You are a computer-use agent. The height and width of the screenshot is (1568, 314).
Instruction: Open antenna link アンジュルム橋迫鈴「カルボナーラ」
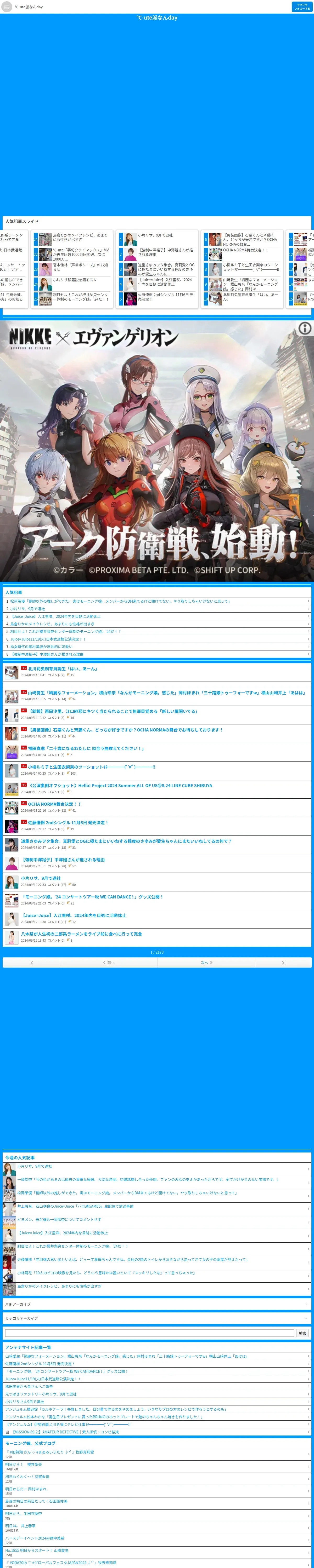[157, 1409]
